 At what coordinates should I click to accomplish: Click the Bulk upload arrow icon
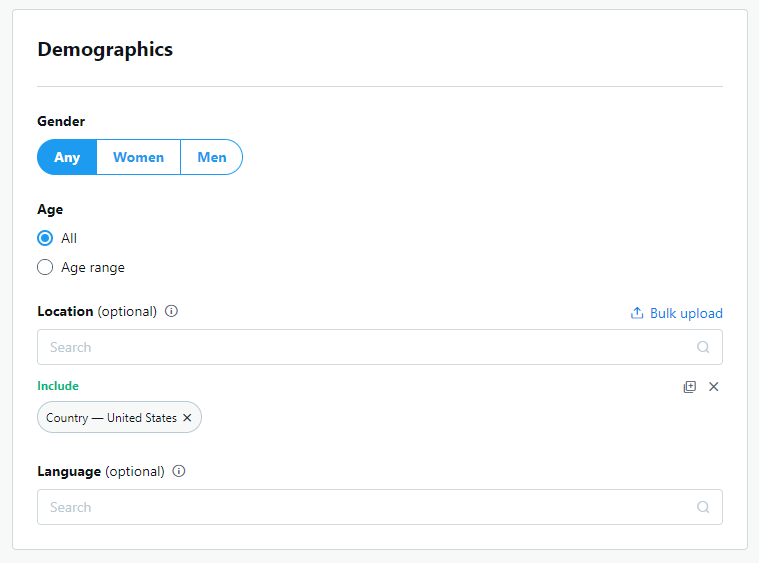[x=637, y=313]
